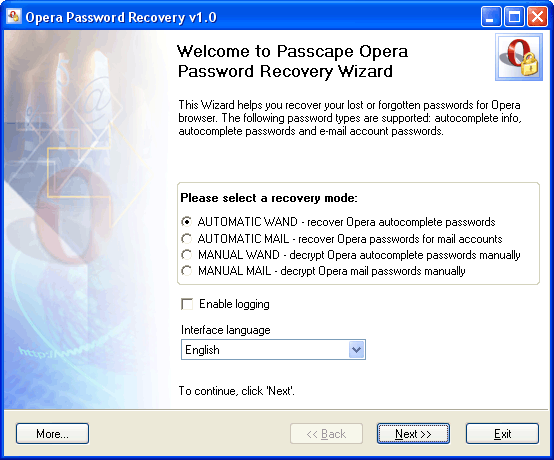Minimize the Opera Password Recovery window

pos(491,17)
